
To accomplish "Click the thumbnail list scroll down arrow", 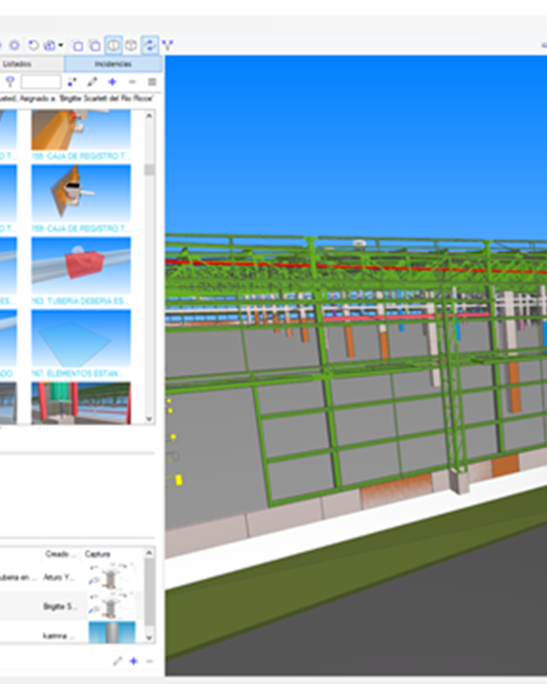I will [149, 419].
